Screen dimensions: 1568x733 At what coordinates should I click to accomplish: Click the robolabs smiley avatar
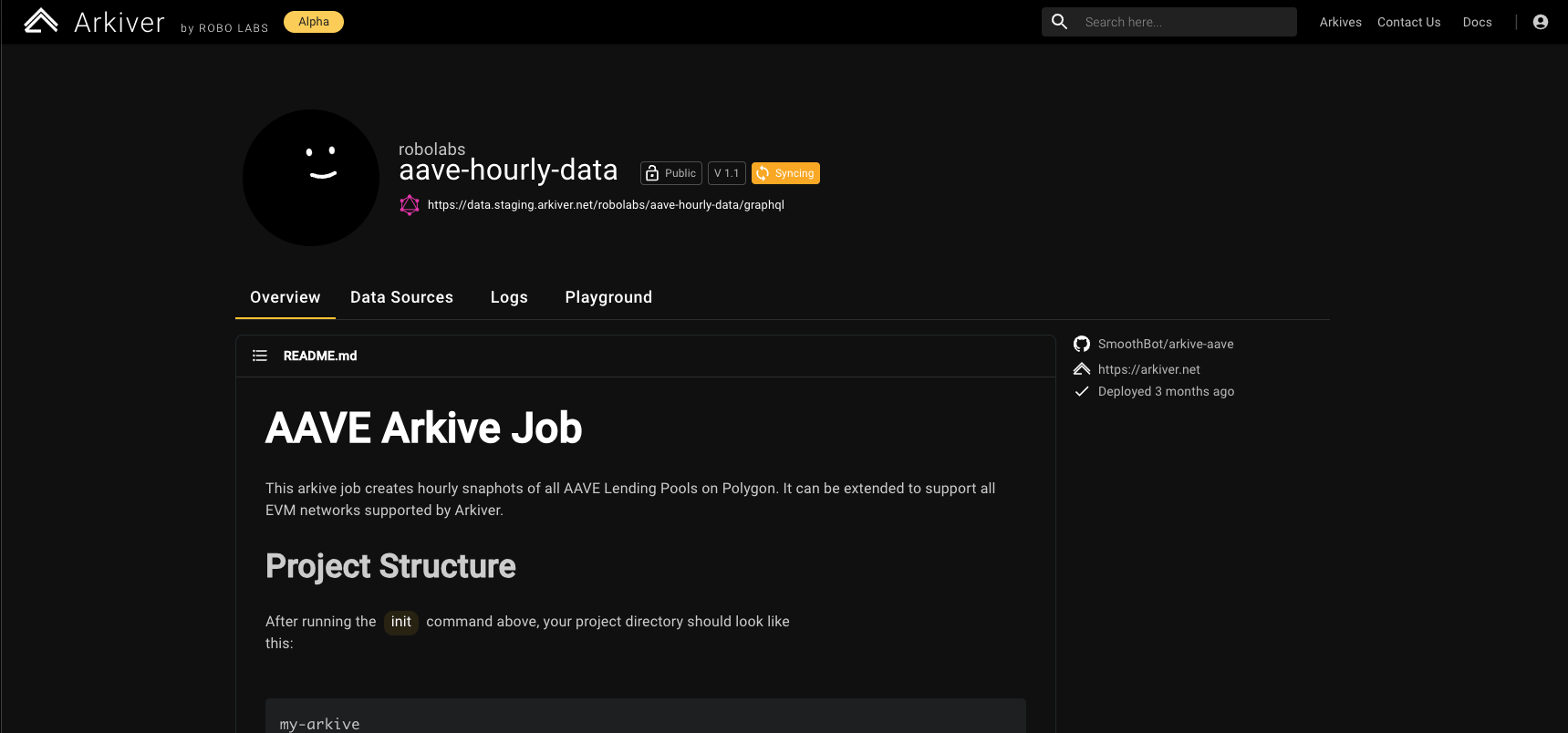[x=311, y=178]
